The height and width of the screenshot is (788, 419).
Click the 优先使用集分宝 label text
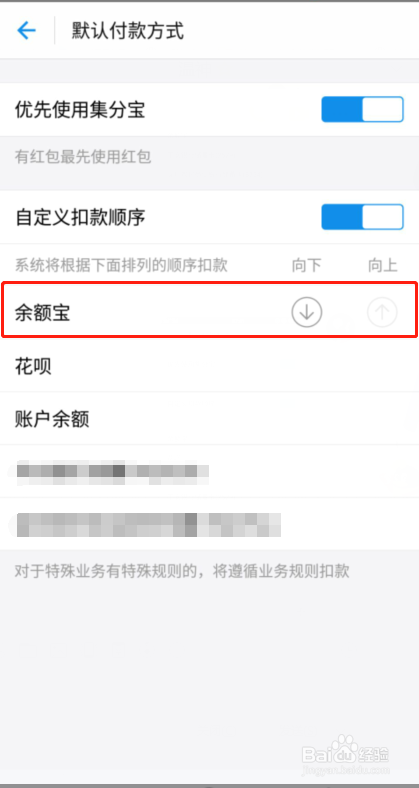click(x=80, y=110)
